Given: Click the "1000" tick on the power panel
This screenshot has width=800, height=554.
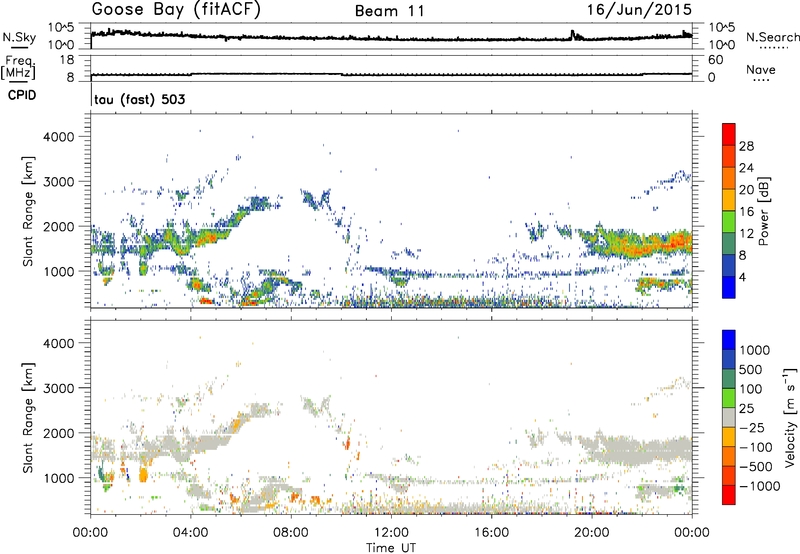Looking at the screenshot, I should pyautogui.click(x=59, y=271).
